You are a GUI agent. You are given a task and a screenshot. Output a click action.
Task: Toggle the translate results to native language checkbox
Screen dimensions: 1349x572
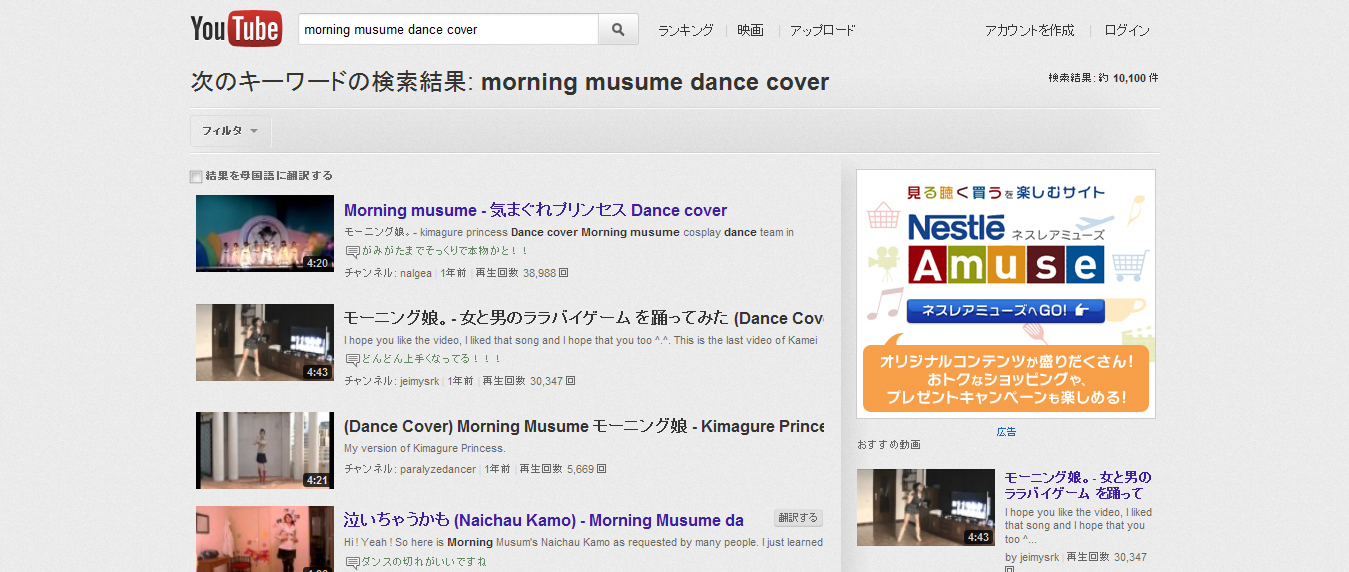click(x=196, y=177)
